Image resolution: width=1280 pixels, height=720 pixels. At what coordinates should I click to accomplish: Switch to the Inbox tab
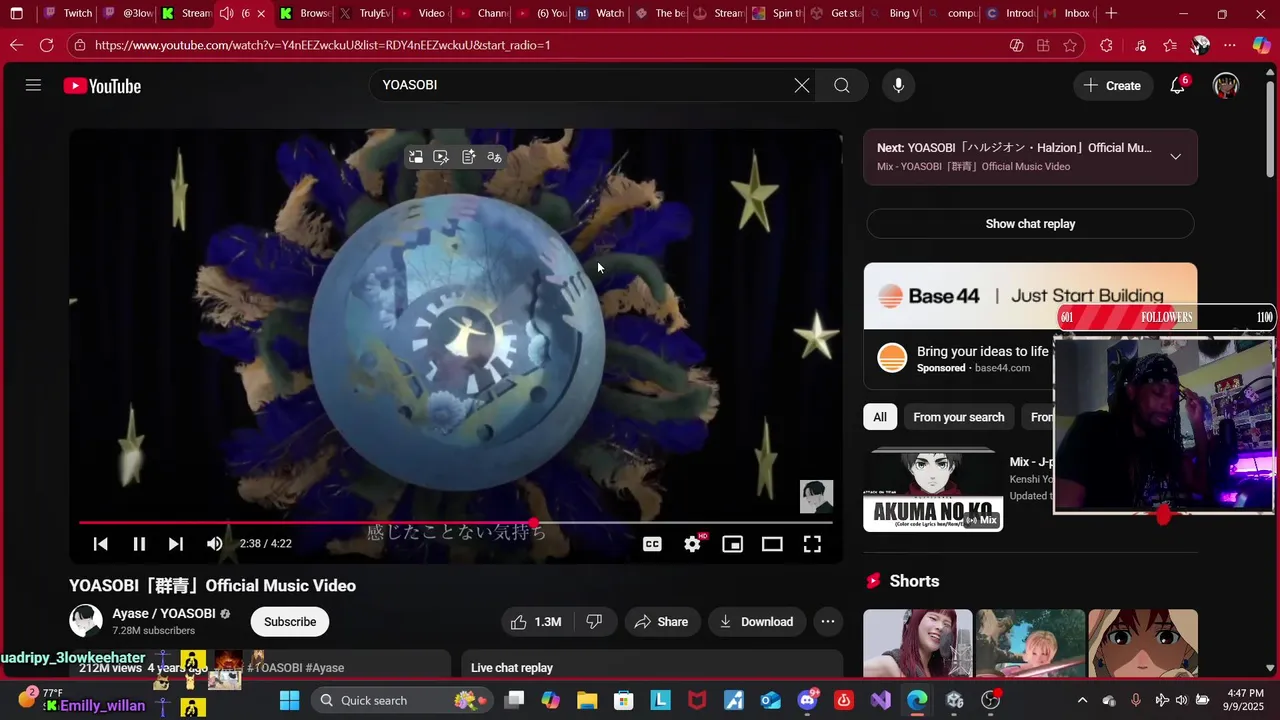point(1066,14)
